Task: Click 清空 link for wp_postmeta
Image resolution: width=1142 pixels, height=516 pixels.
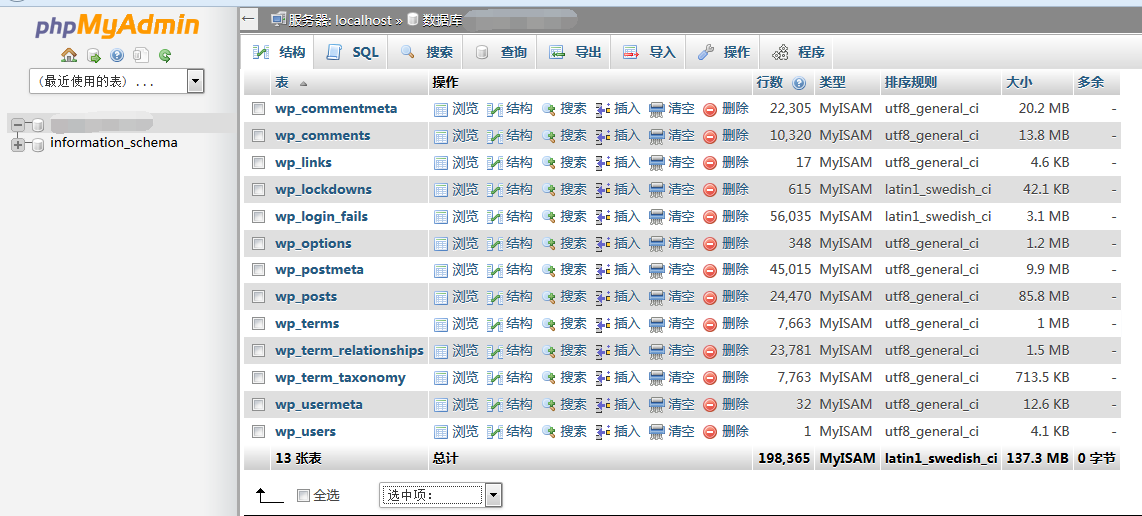Action: pyautogui.click(x=682, y=270)
